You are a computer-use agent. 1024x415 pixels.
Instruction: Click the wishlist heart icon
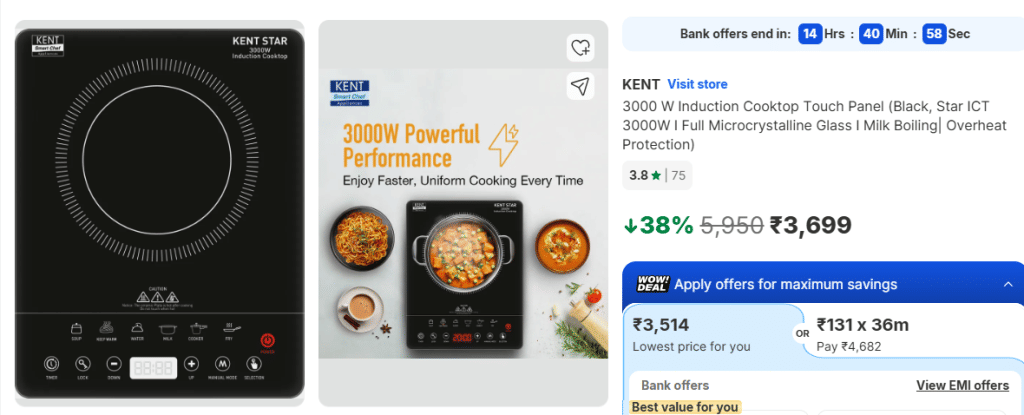coord(581,47)
